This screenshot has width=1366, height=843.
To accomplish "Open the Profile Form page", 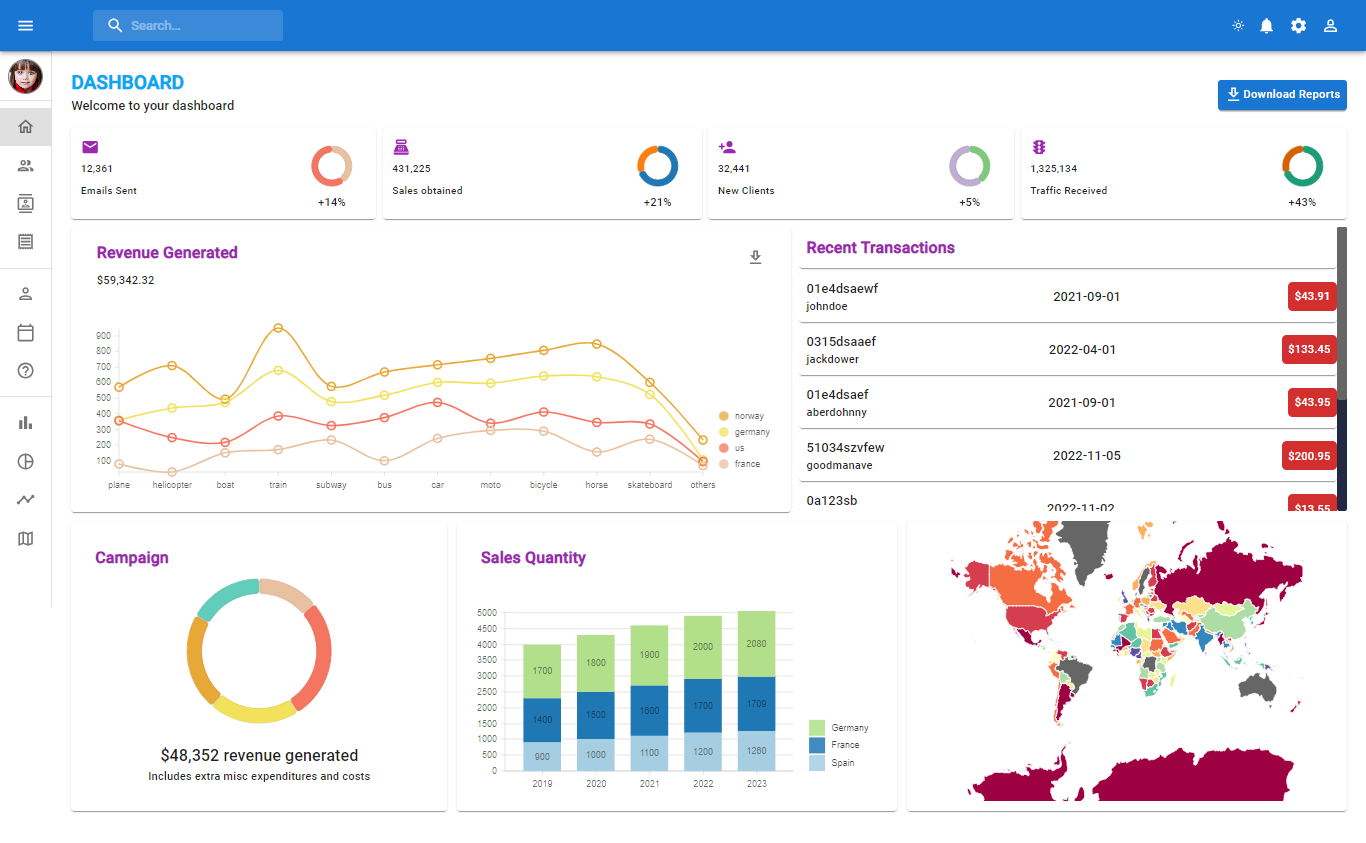I will pos(25,293).
